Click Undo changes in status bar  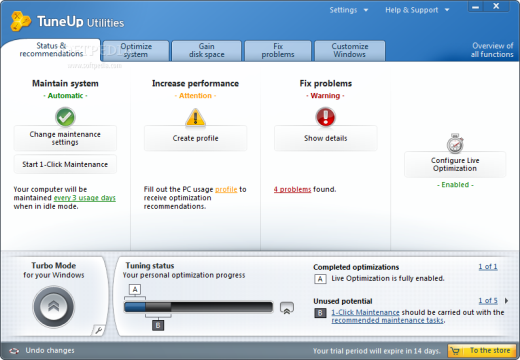50,351
